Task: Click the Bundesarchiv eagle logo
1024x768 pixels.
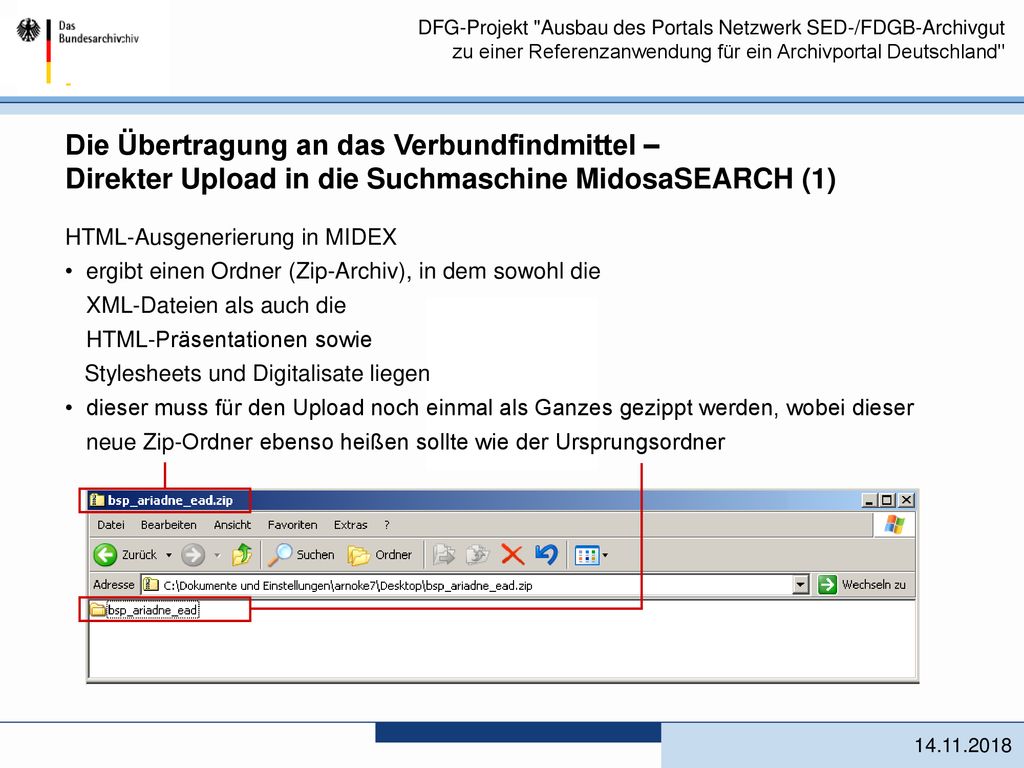Action: 28,31
